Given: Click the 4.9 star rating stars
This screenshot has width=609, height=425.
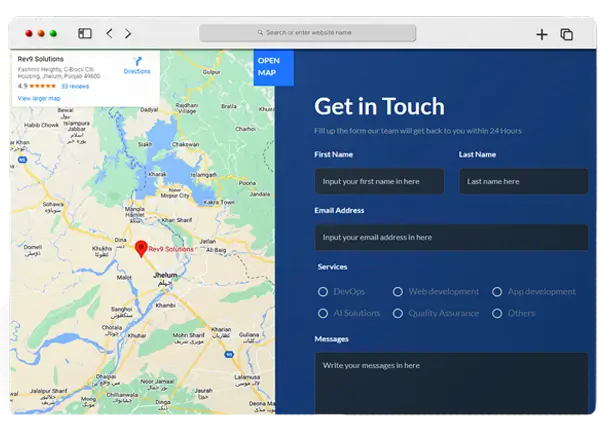Looking at the screenshot, I should (43, 86).
